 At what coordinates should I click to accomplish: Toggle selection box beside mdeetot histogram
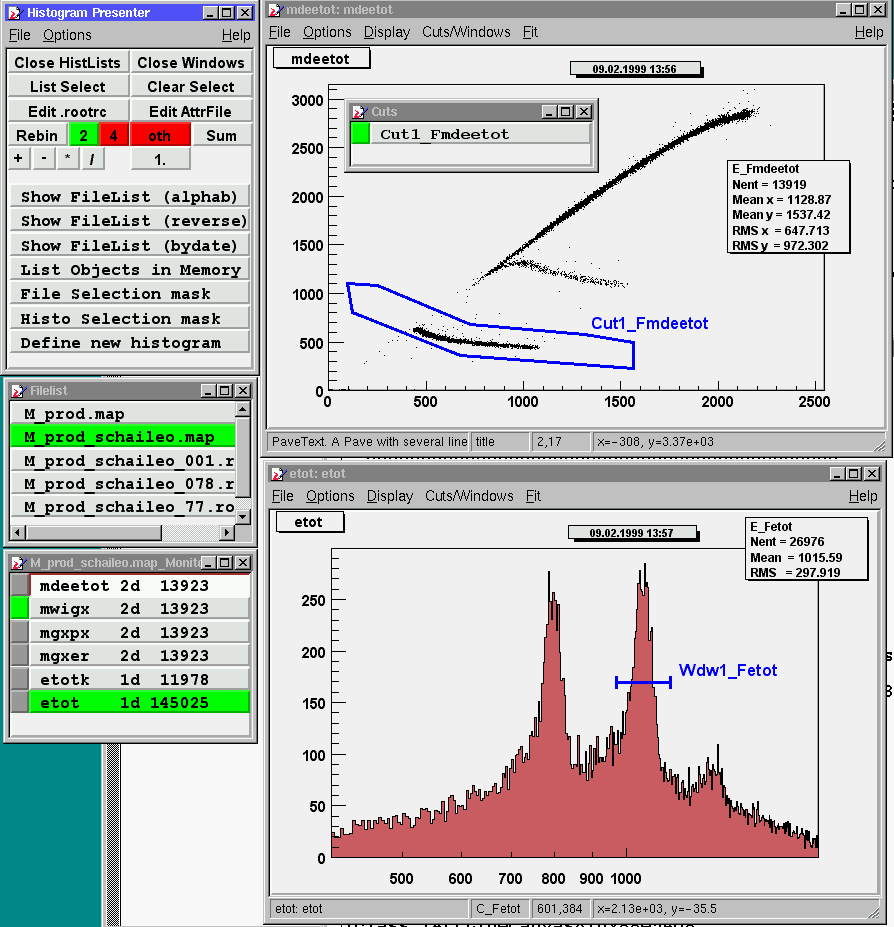click(x=19, y=585)
